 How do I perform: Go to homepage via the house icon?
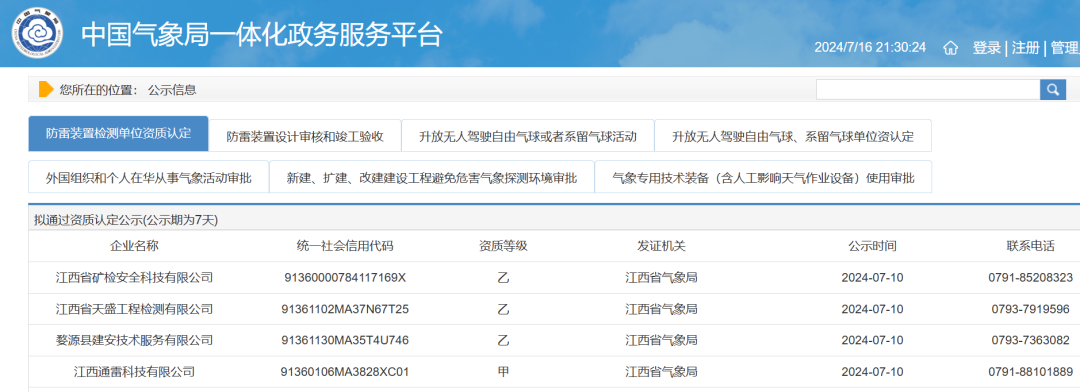pyautogui.click(x=951, y=48)
